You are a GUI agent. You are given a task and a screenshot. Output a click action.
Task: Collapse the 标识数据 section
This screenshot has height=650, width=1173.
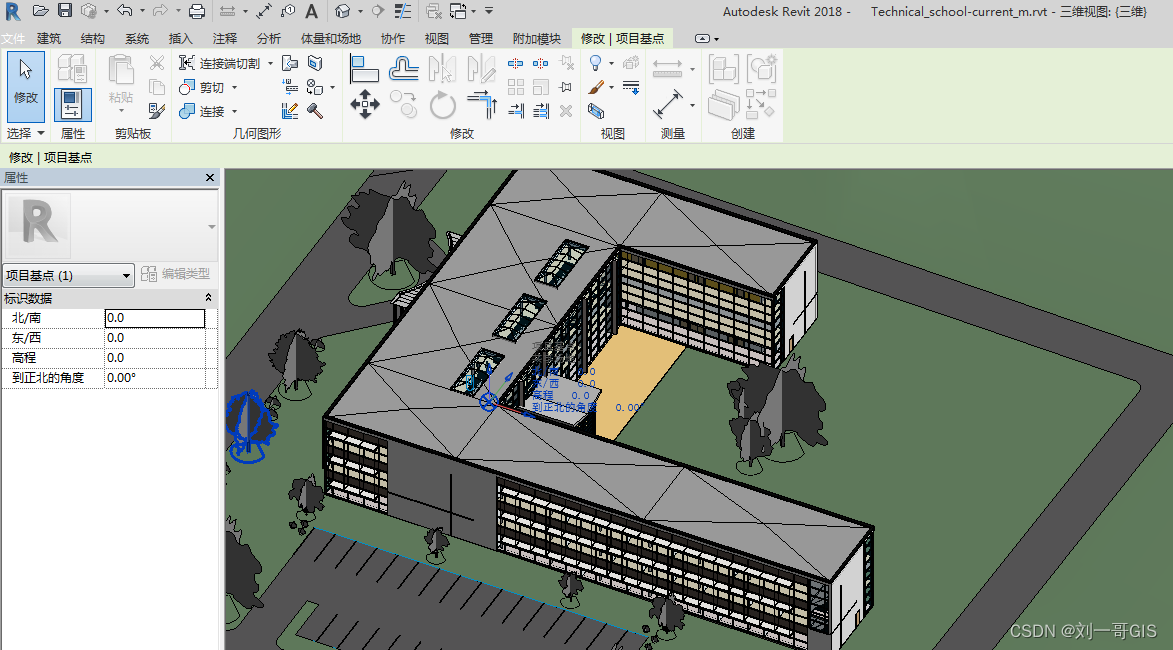pyautogui.click(x=209, y=298)
